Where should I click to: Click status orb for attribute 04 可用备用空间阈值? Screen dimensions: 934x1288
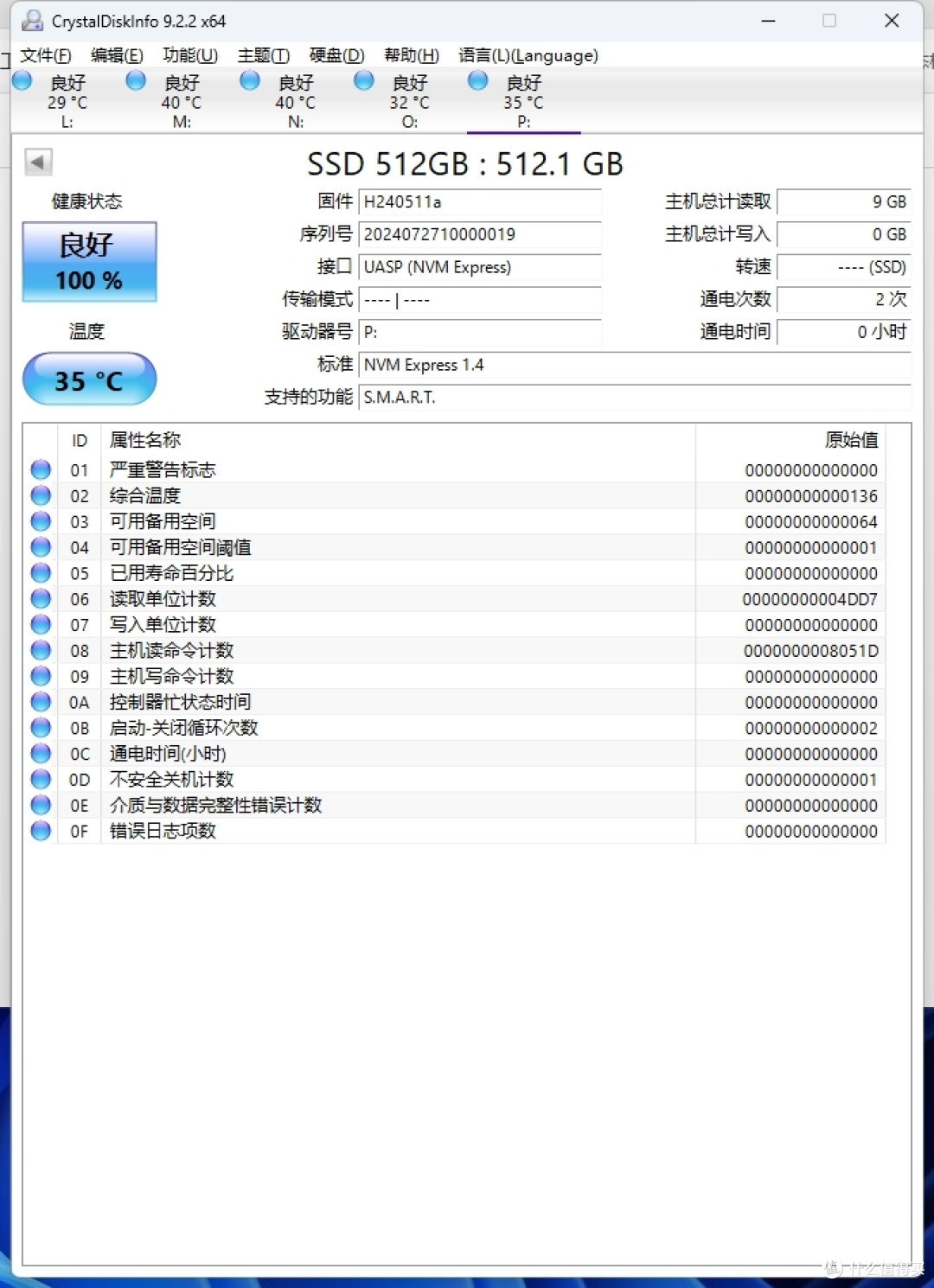[41, 547]
